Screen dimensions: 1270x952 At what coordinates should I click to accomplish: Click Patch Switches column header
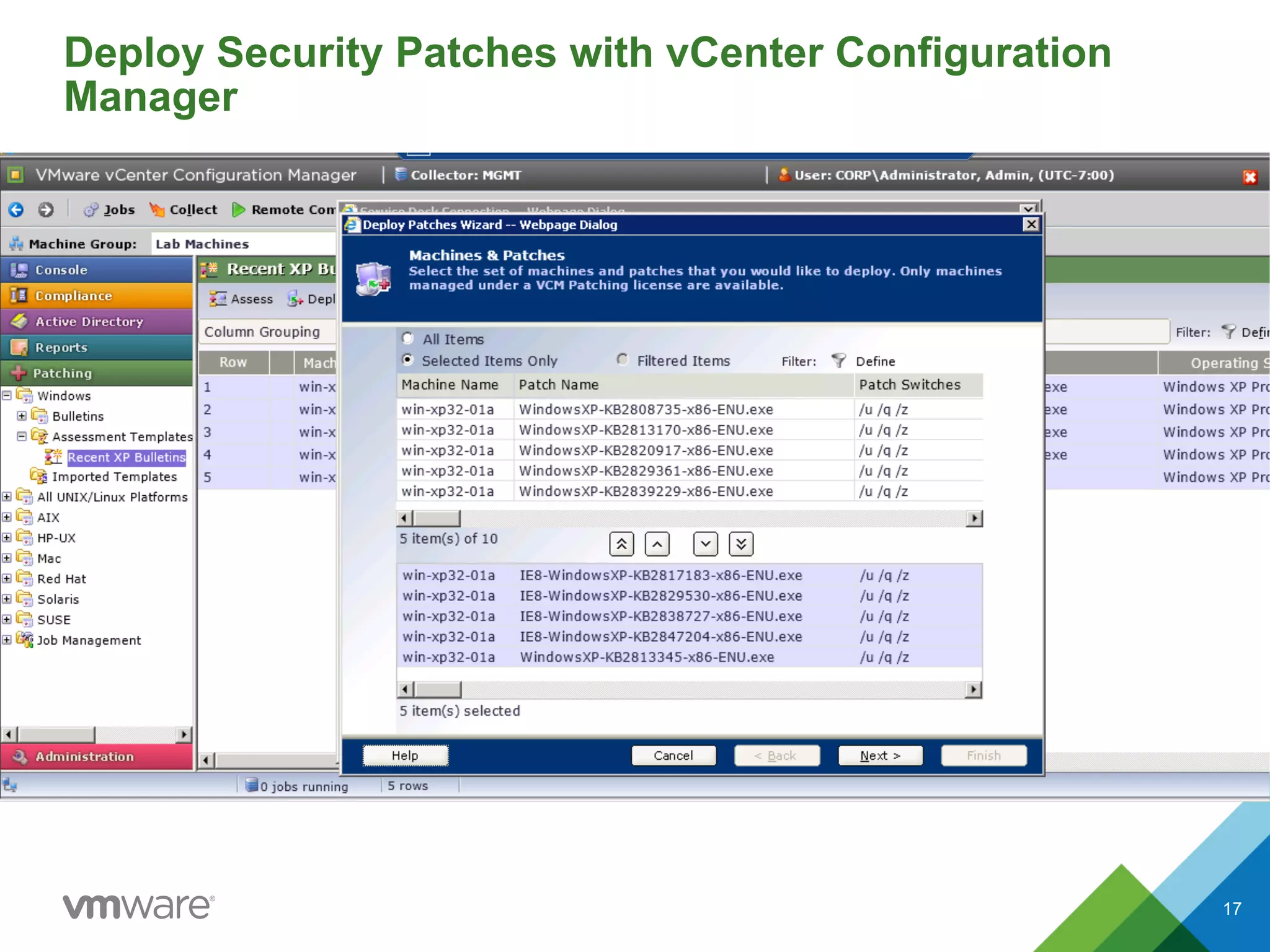click(918, 385)
